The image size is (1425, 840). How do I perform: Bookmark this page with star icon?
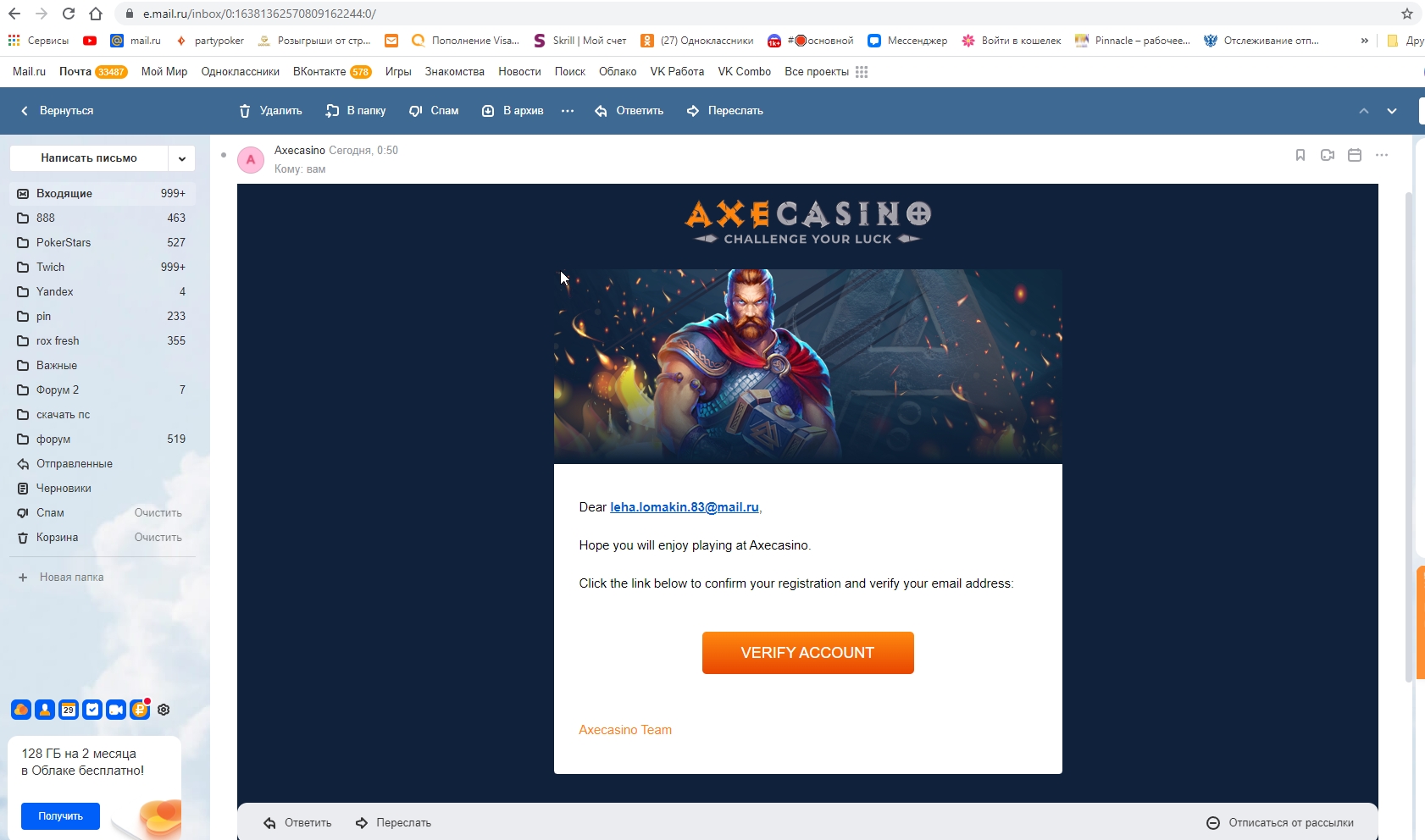click(1407, 14)
